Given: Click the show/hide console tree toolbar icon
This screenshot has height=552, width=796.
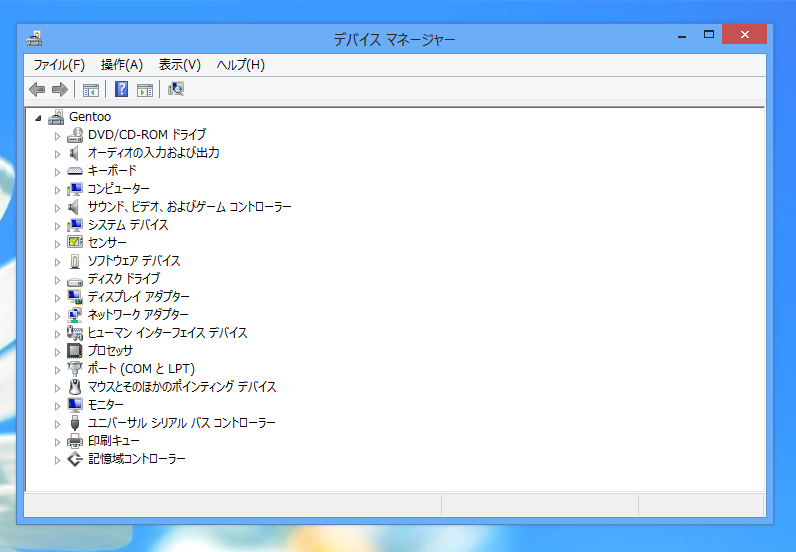Looking at the screenshot, I should click(91, 90).
